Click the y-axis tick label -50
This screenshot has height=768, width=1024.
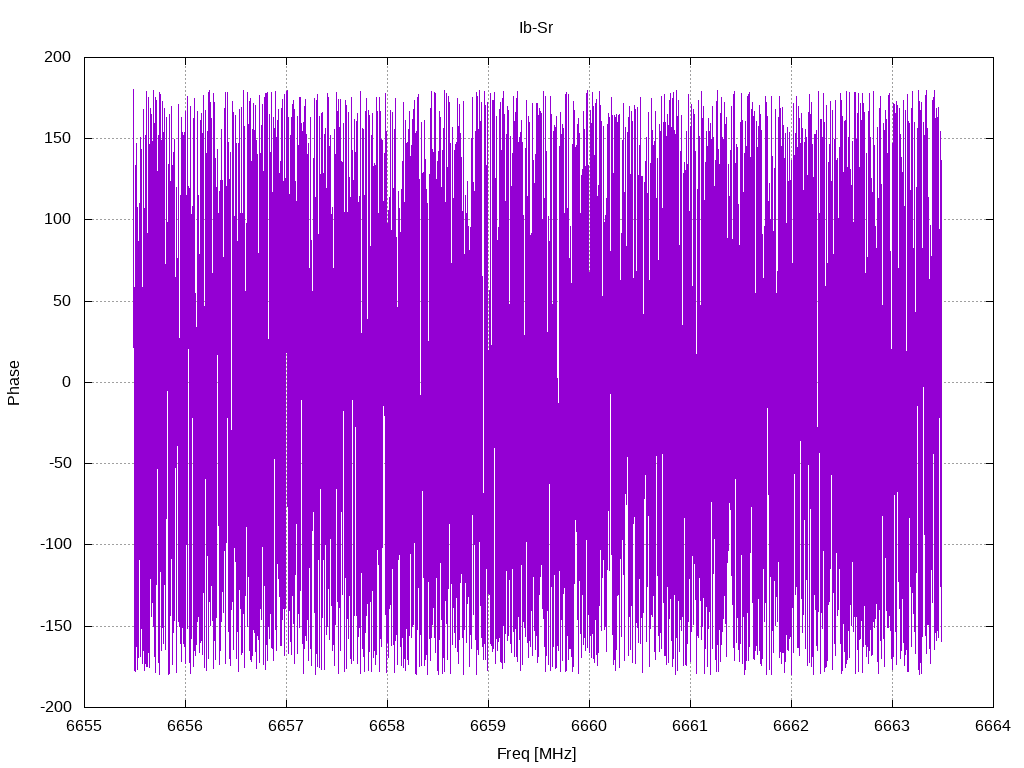click(x=59, y=463)
